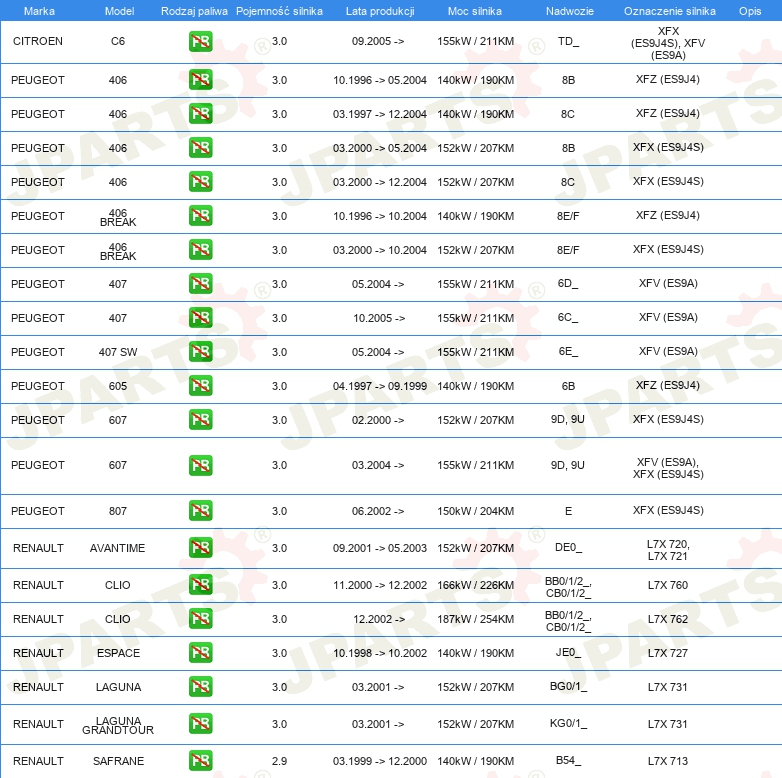The image size is (782, 778).
Task: Select the L7X 713 engine code
Action: (668, 761)
